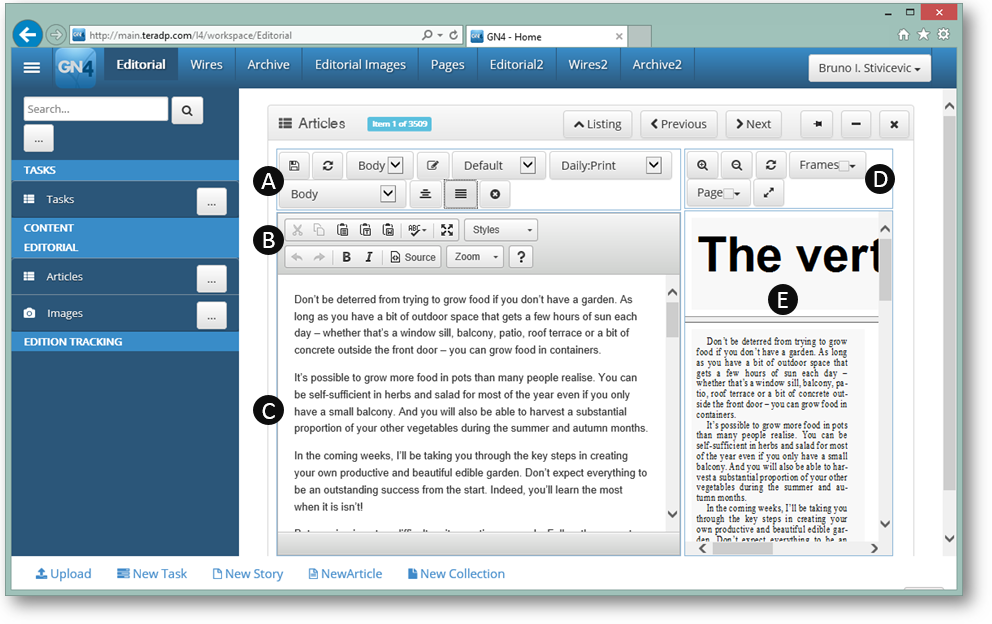Screen dimensions: 992x624
Task: Tick the Page checkbox
Action: pos(728,194)
